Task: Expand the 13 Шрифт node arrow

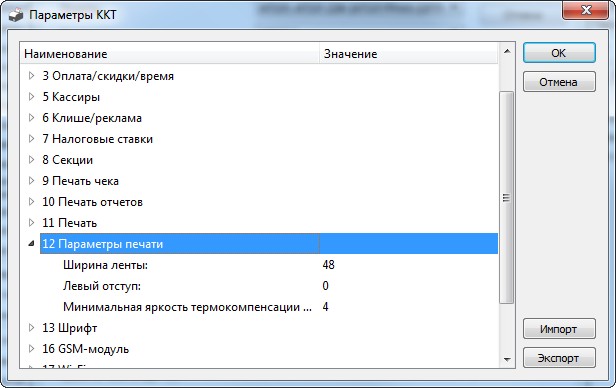Action: coord(31,328)
